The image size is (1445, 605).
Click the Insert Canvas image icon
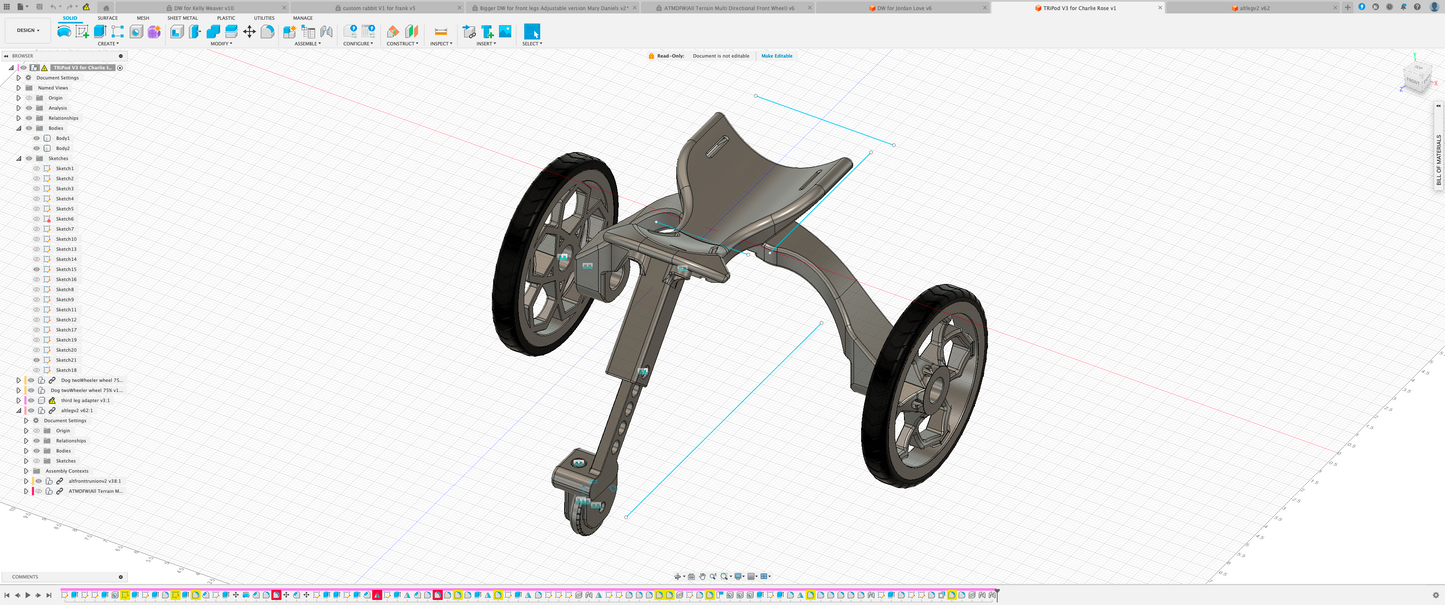click(505, 32)
